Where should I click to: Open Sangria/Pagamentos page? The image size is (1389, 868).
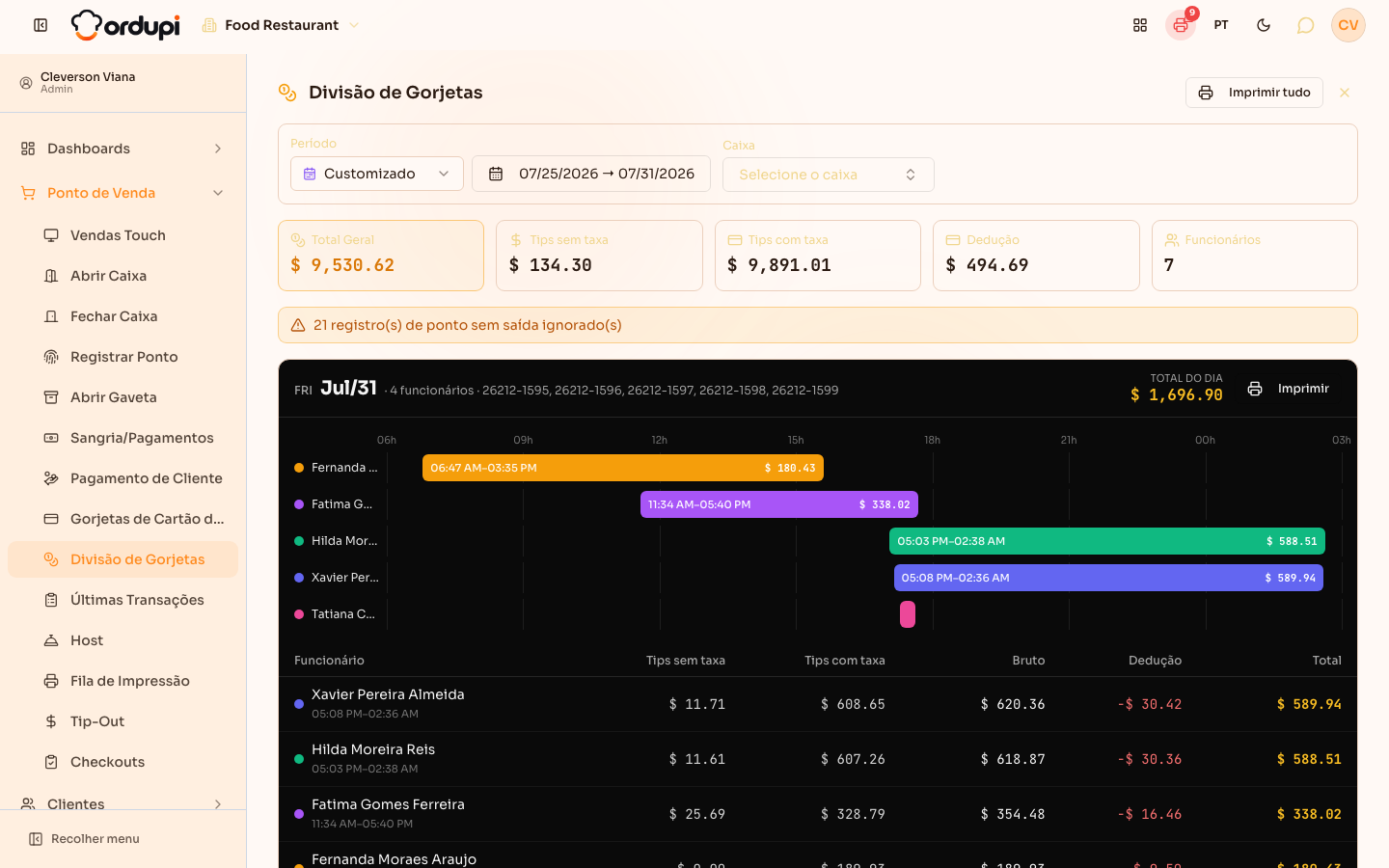(x=123, y=438)
